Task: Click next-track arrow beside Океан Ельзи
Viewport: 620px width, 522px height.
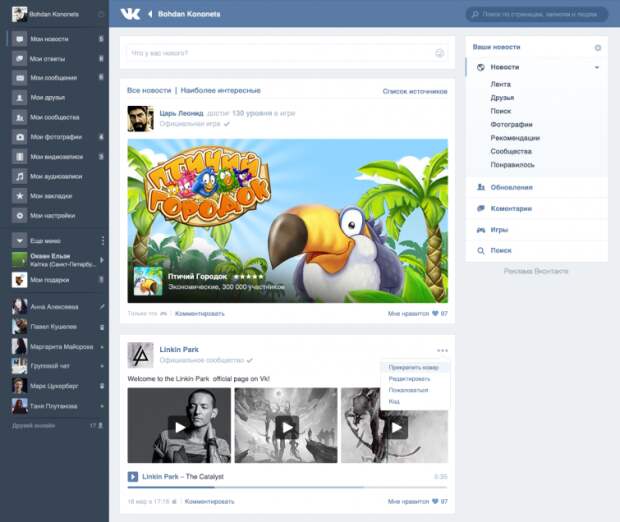Action: pos(102,260)
